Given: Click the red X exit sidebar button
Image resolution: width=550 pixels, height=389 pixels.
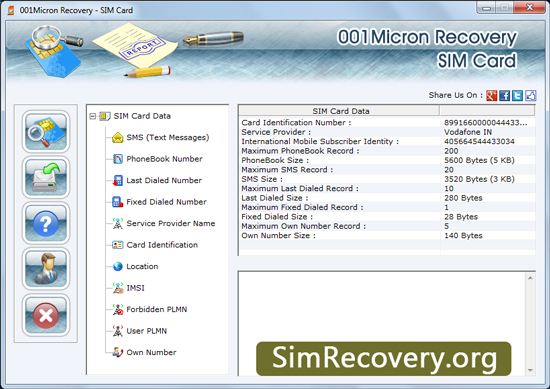Looking at the screenshot, I should point(46,315).
